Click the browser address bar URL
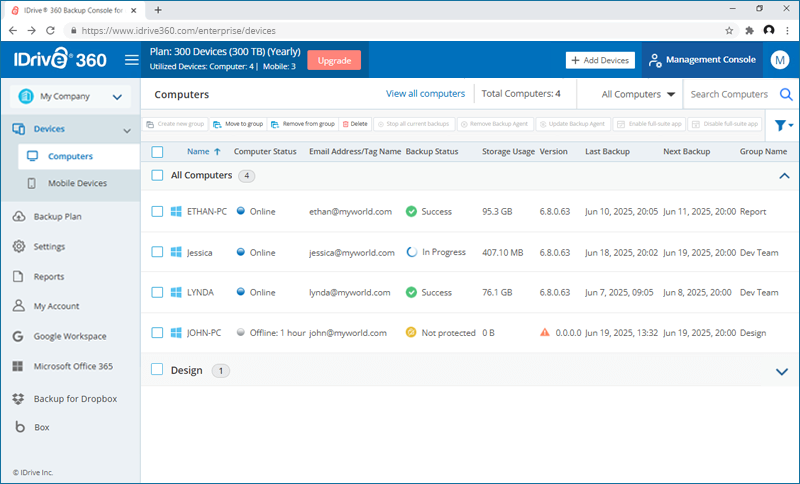 [179, 31]
